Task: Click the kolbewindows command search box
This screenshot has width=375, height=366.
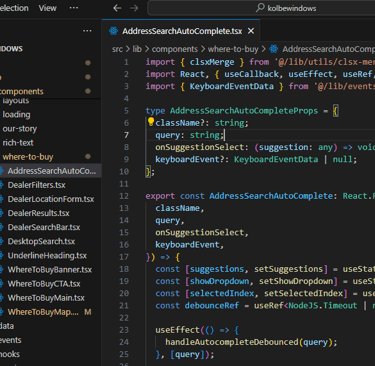Action: [x=261, y=8]
